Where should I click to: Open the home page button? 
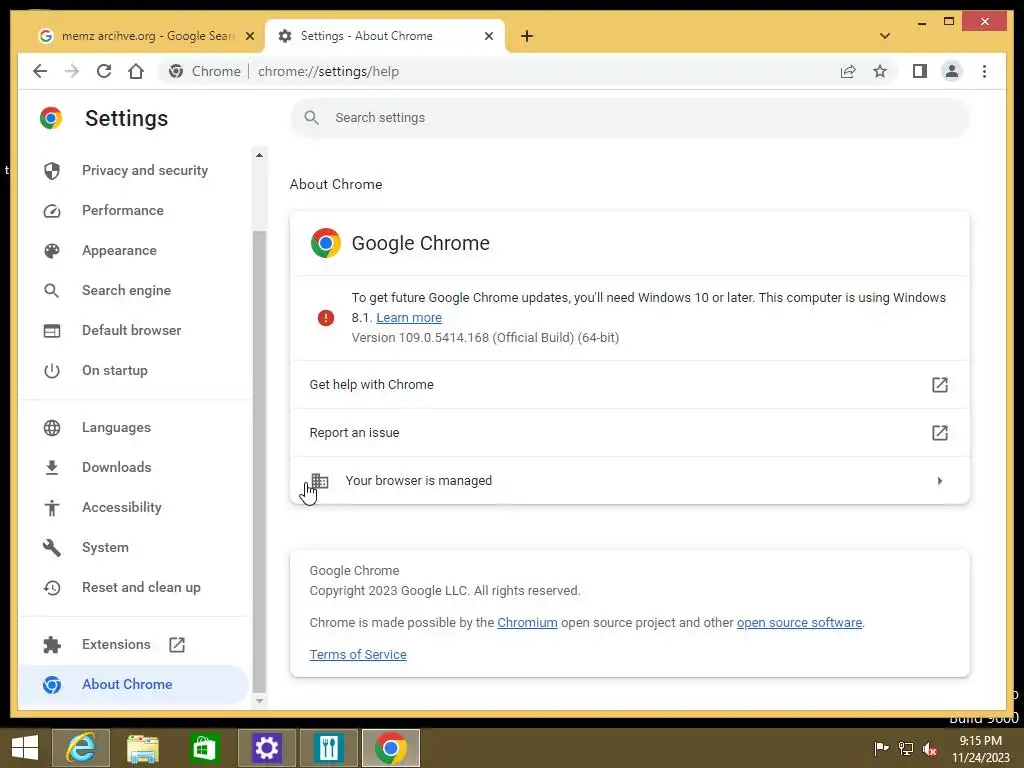136,71
